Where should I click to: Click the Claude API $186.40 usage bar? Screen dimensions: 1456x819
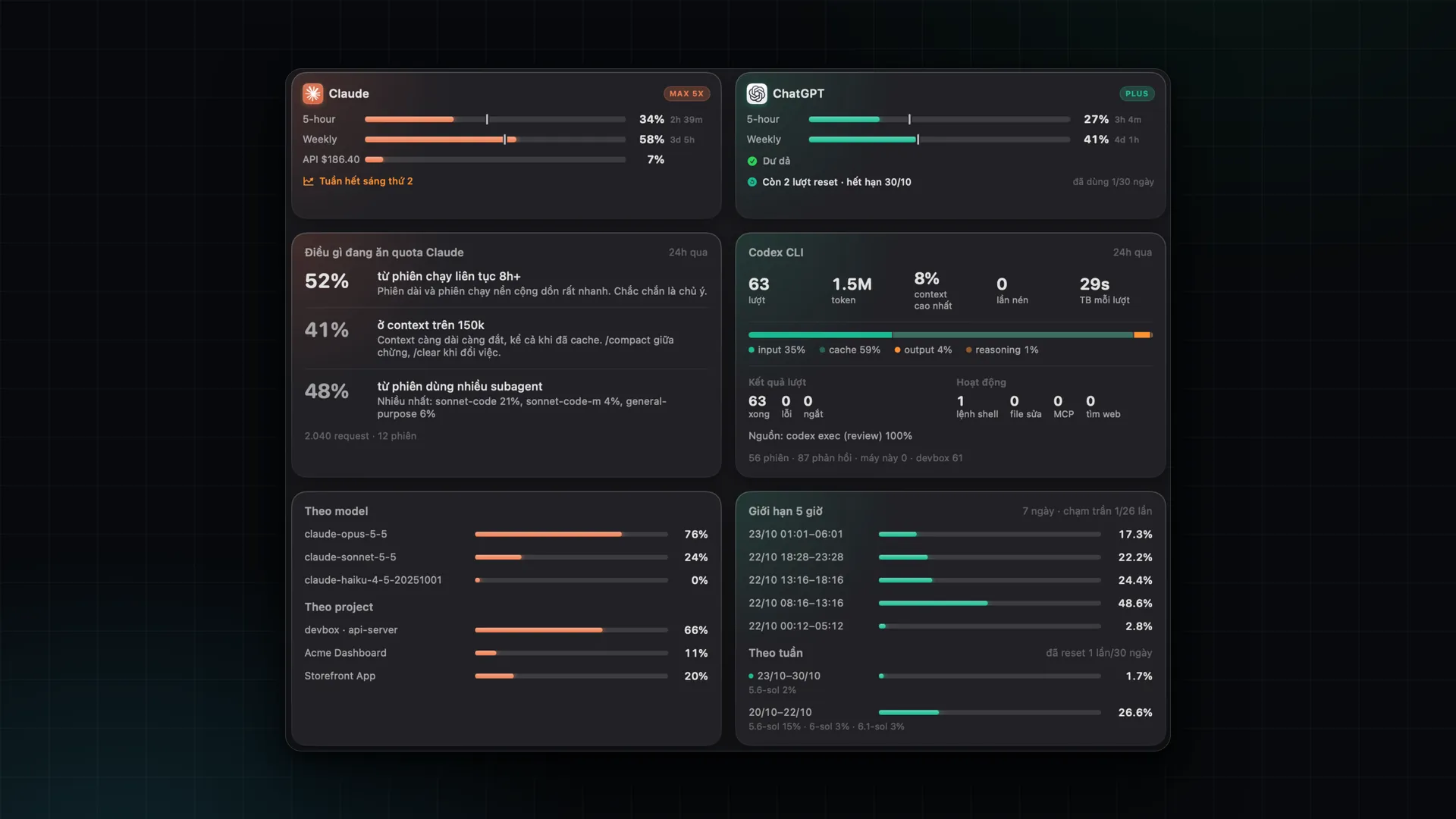[x=495, y=159]
